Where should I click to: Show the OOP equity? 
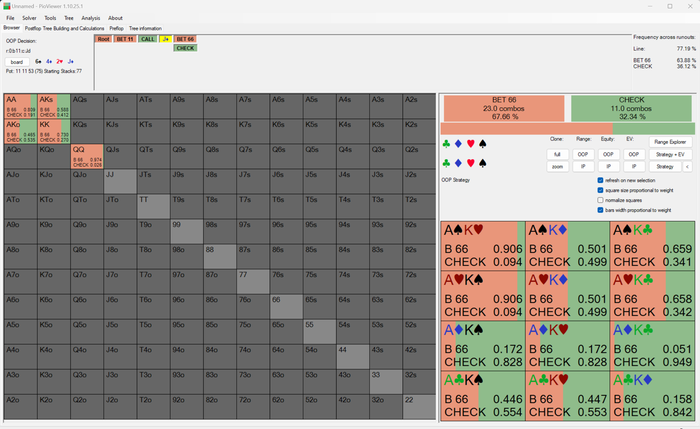tap(608, 154)
